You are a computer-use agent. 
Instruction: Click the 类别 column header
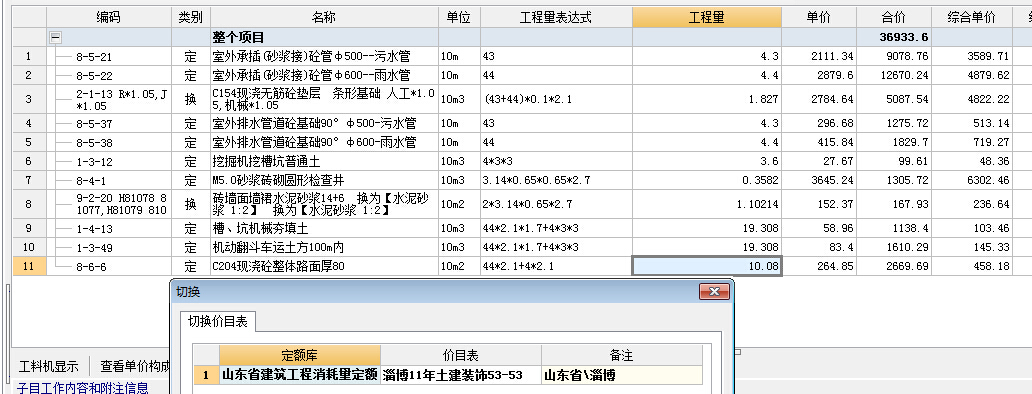190,18
